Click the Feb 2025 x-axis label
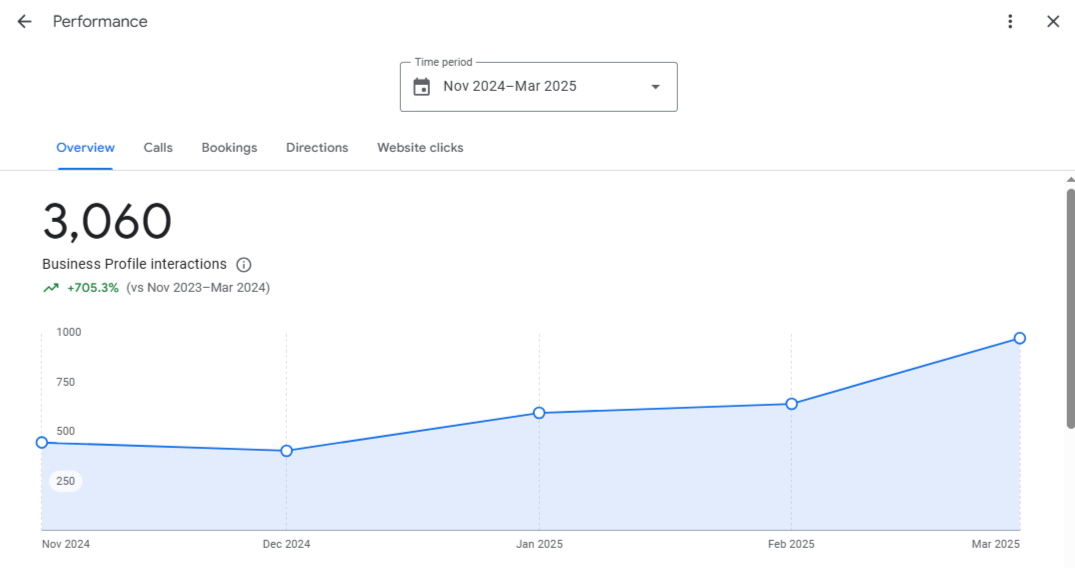This screenshot has width=1075, height=568. [x=791, y=544]
